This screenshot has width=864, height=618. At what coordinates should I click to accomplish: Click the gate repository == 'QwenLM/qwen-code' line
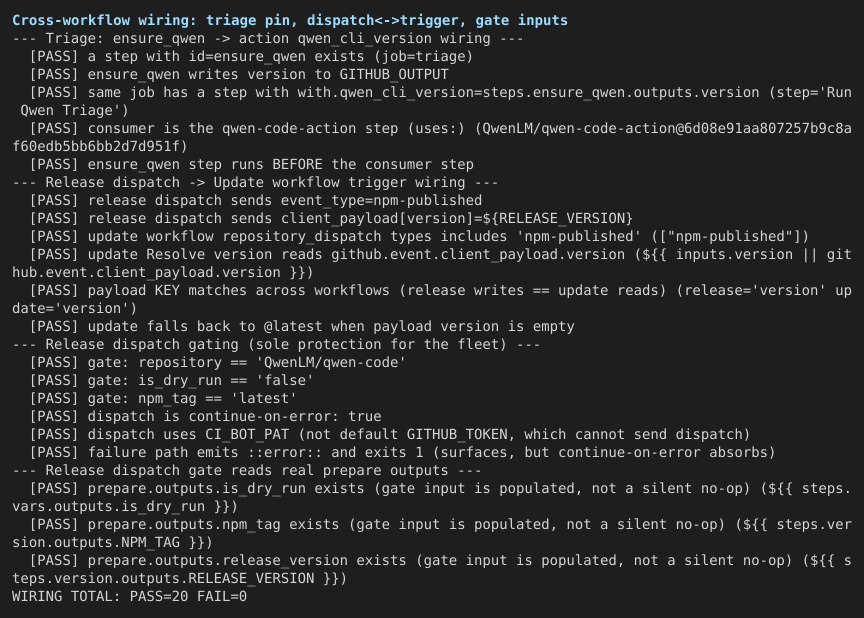218,362
